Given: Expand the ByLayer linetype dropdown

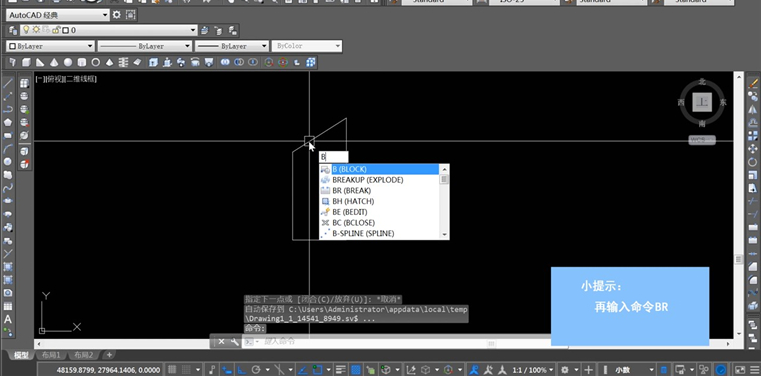Looking at the screenshot, I should pyautogui.click(x=145, y=46).
